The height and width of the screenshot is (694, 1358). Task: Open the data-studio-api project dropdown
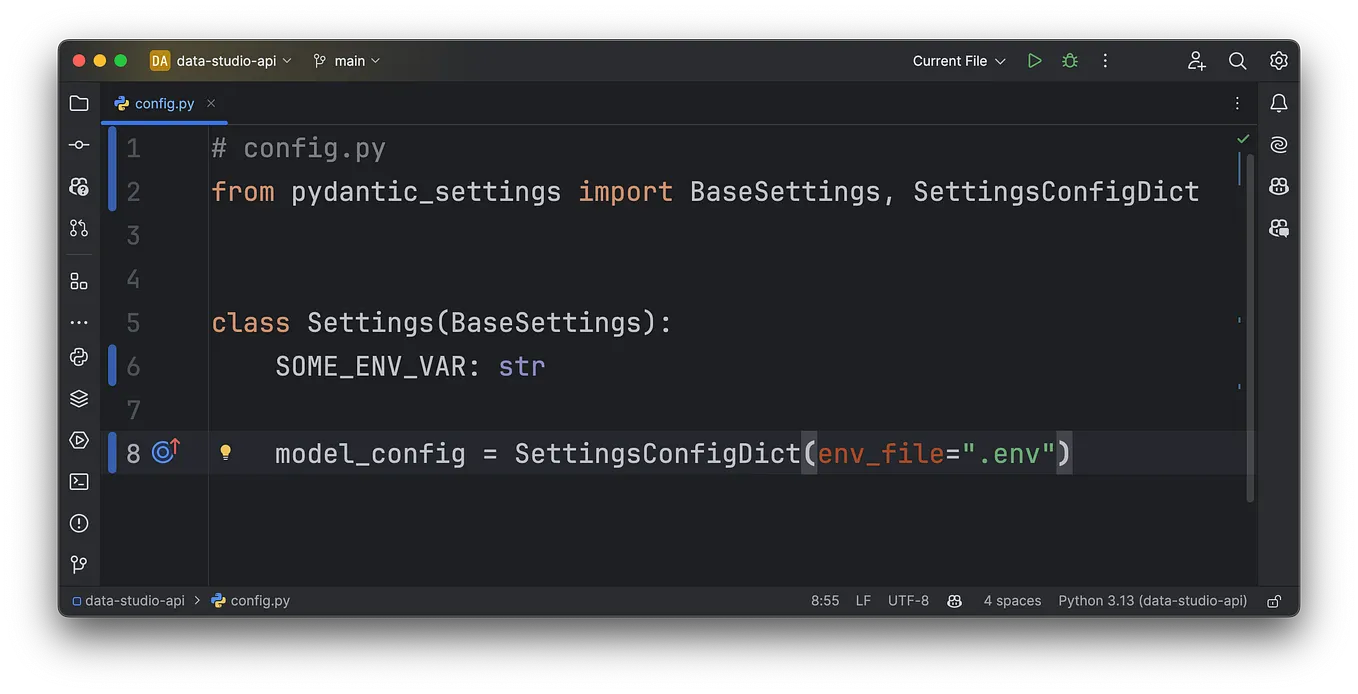[220, 60]
